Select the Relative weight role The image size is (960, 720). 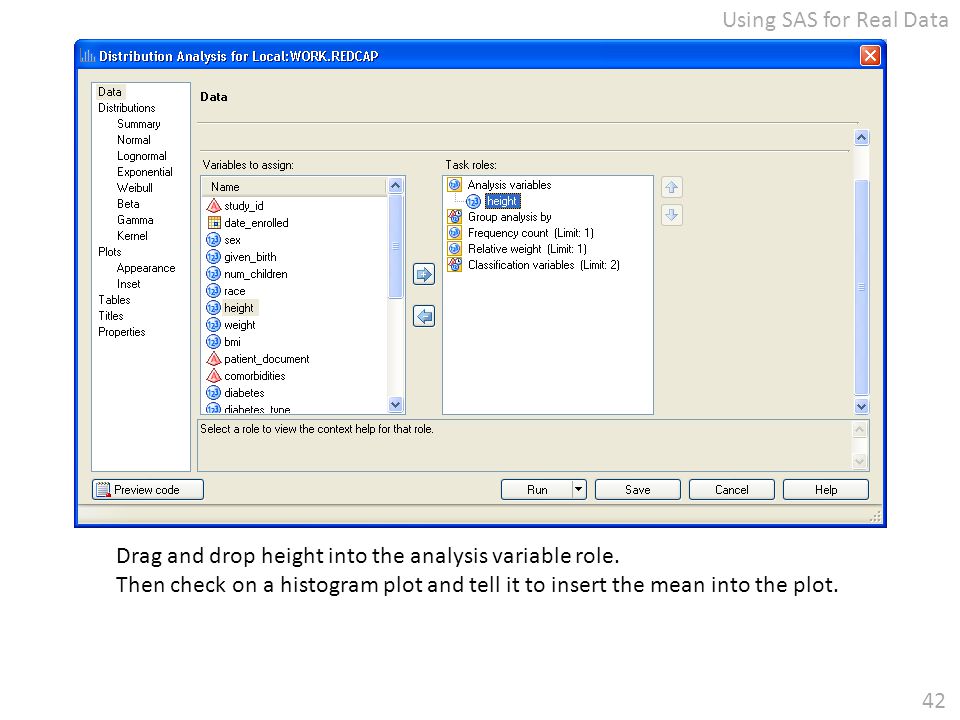527,249
